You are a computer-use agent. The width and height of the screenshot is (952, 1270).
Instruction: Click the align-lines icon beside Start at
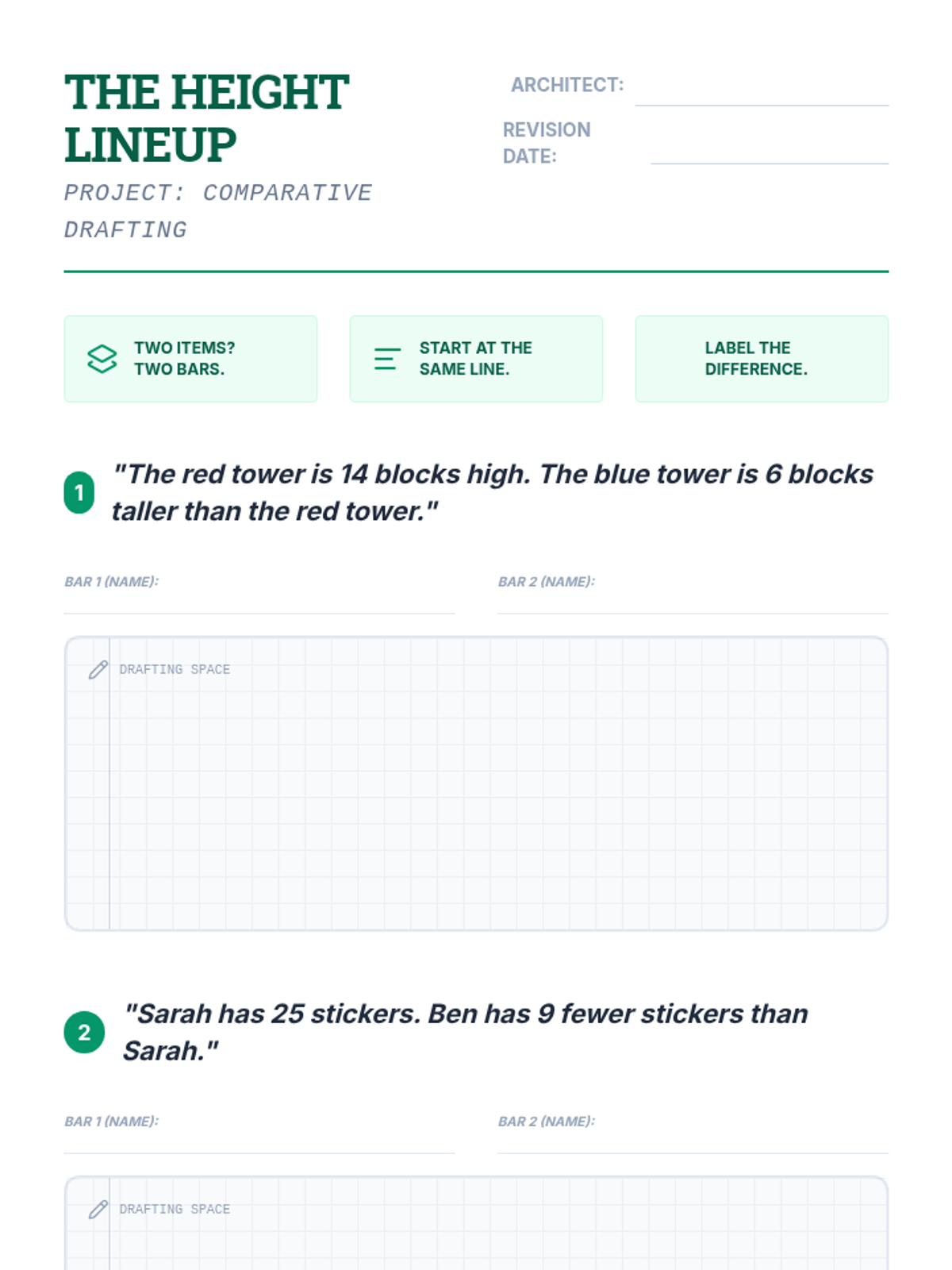386,359
